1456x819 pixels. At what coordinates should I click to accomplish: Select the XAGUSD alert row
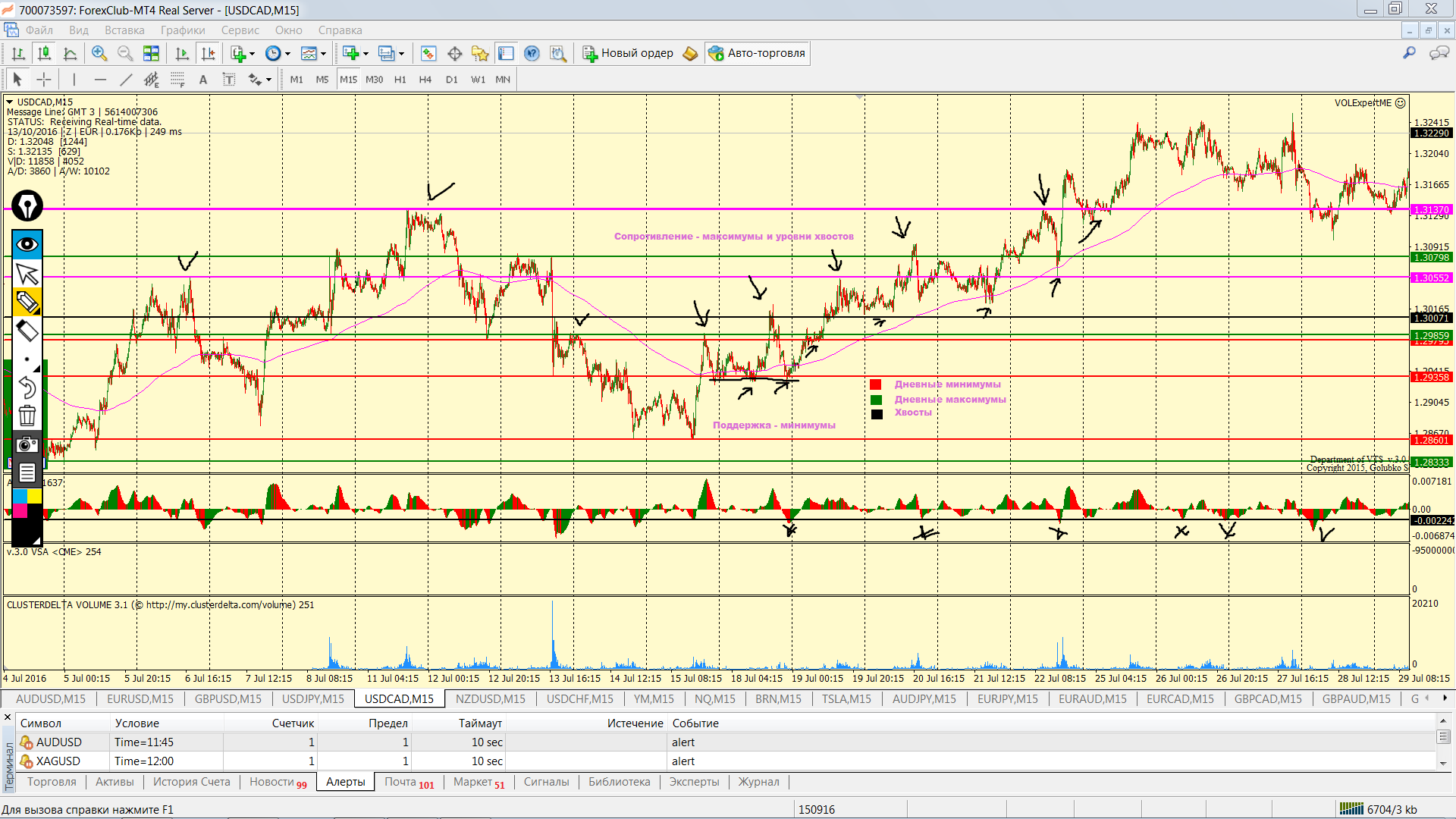pos(726,761)
